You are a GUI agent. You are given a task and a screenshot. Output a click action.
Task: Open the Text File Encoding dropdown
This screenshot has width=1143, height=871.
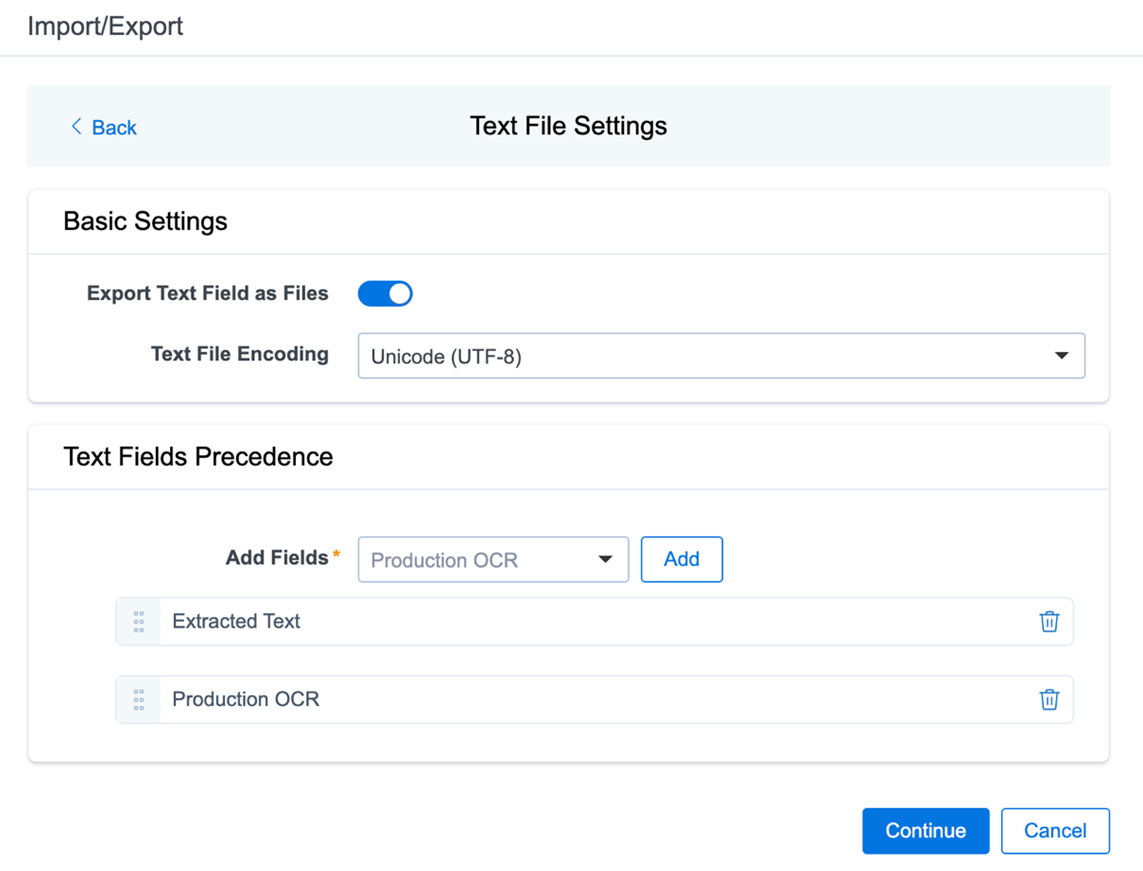click(721, 356)
